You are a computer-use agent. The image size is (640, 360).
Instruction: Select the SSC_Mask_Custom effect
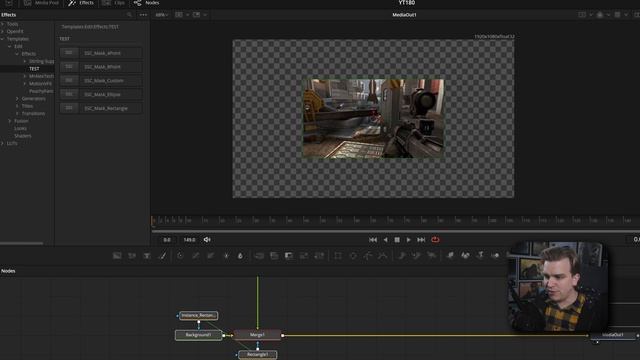tap(101, 81)
